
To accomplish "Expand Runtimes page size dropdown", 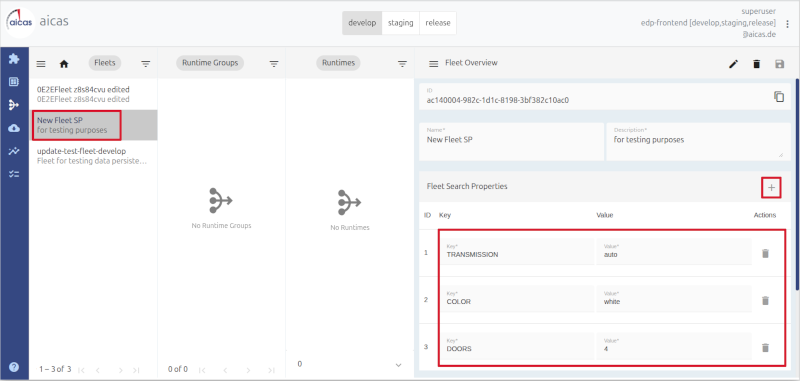I will click(x=398, y=365).
